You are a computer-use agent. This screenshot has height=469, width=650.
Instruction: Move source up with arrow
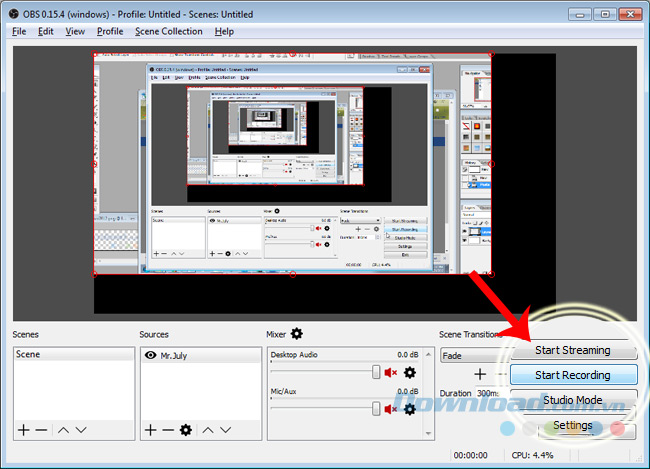pos(208,430)
